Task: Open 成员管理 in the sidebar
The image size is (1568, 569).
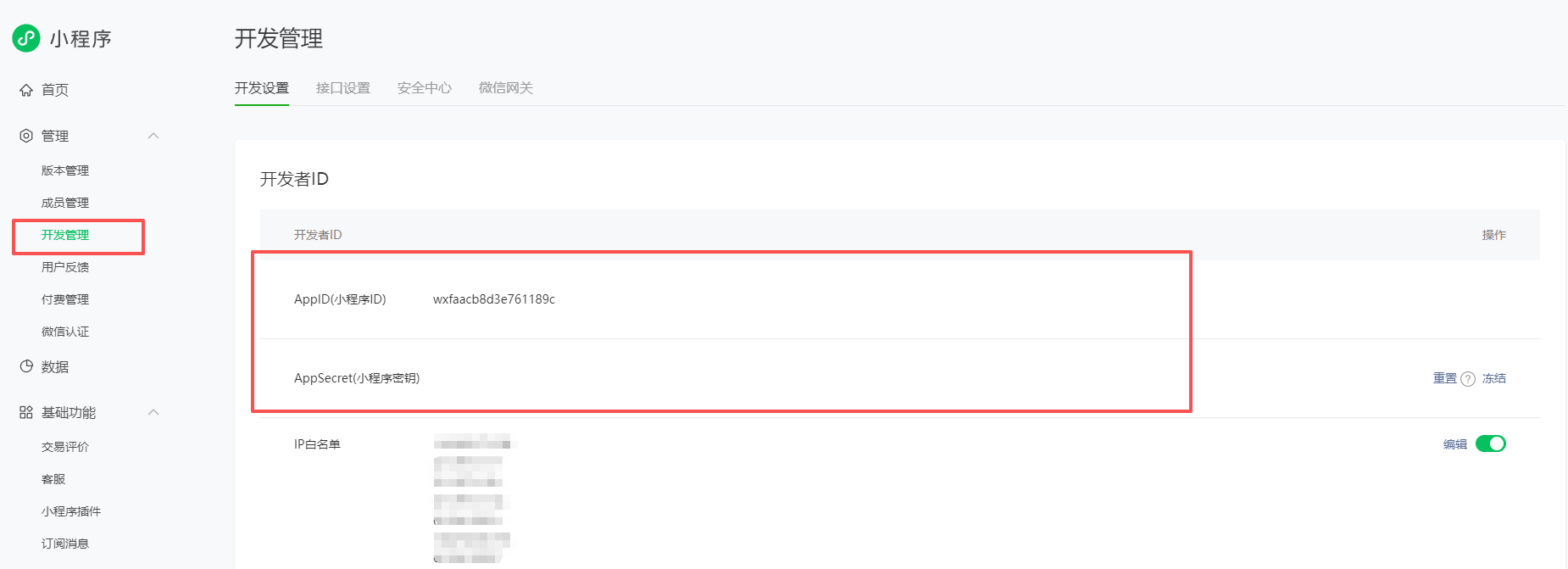Action: coord(65,203)
